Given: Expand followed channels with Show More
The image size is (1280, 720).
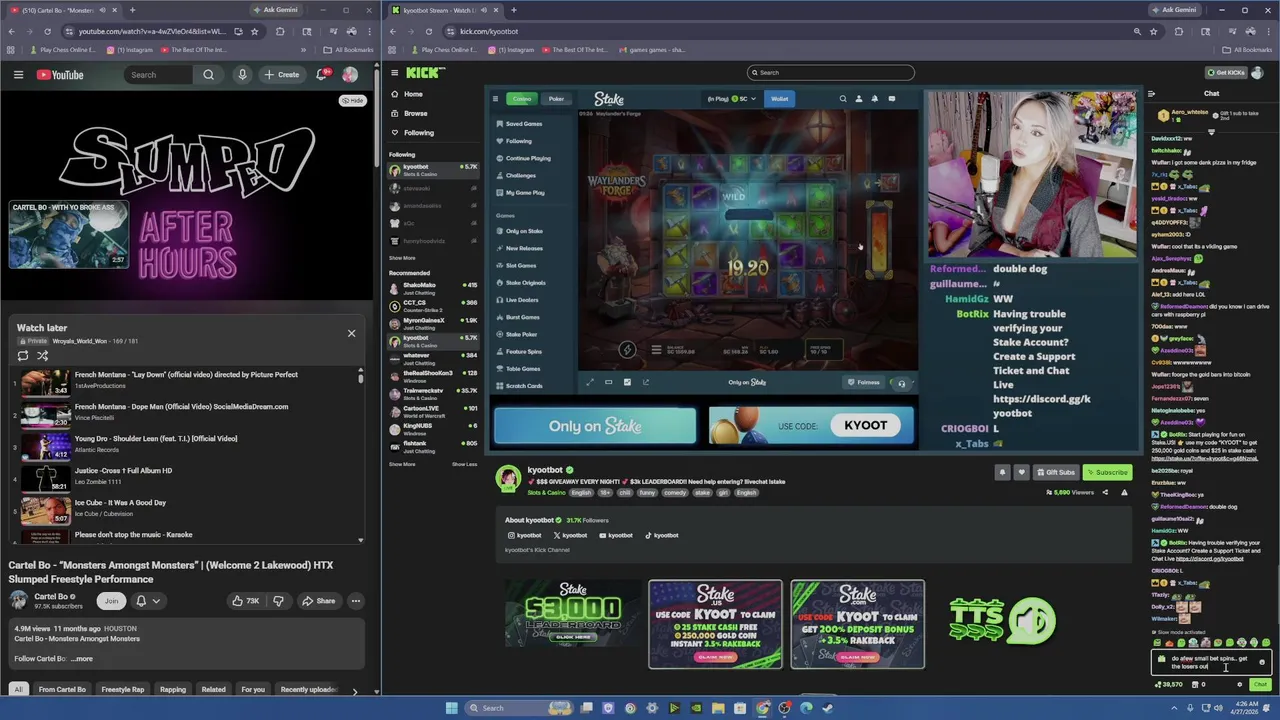Looking at the screenshot, I should pyautogui.click(x=402, y=258).
